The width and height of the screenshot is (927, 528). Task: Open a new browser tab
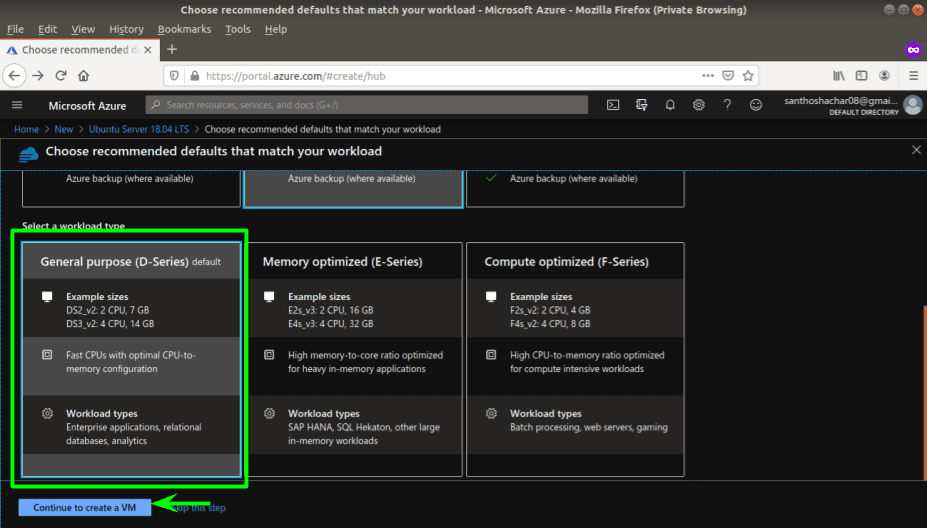pyautogui.click(x=172, y=50)
